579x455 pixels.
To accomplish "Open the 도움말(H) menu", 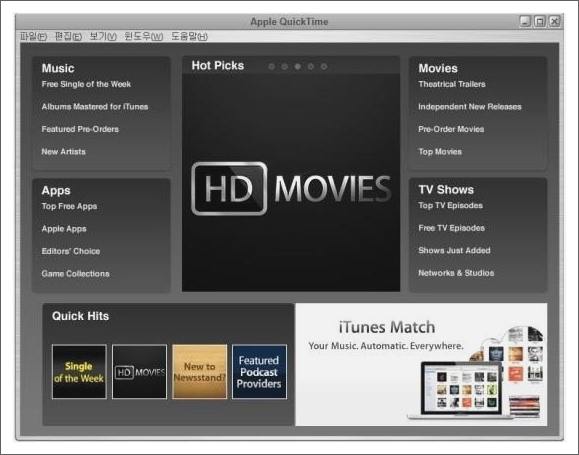I will [189, 36].
